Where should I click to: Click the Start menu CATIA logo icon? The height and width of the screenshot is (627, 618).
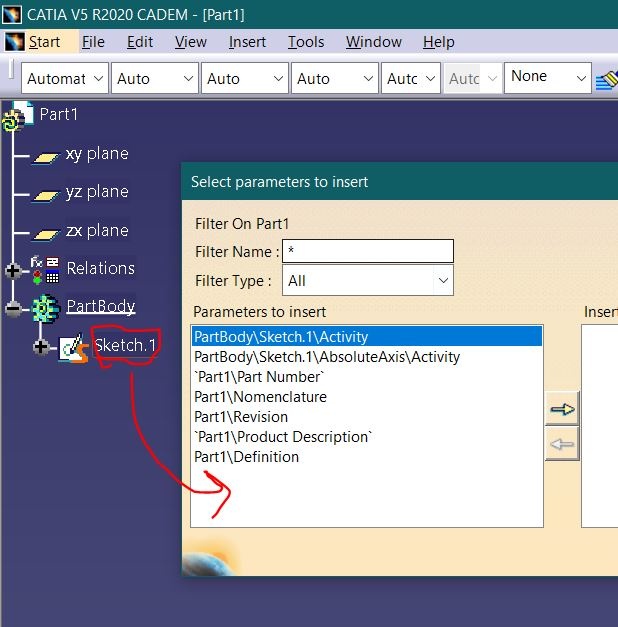click(15, 42)
